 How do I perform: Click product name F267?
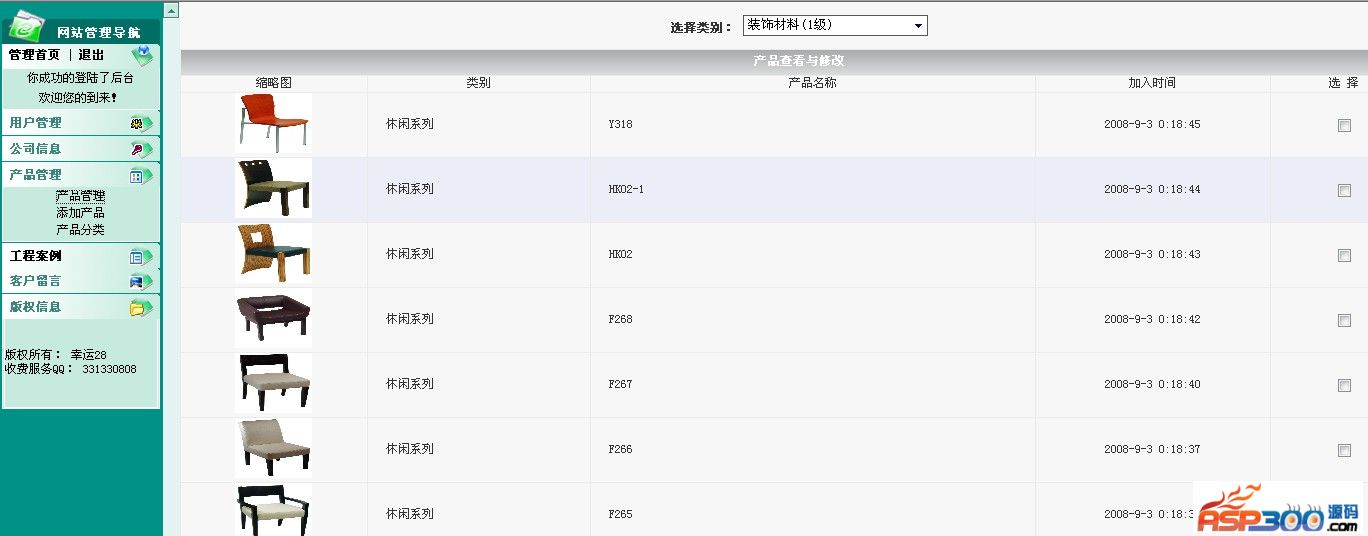[x=620, y=385]
